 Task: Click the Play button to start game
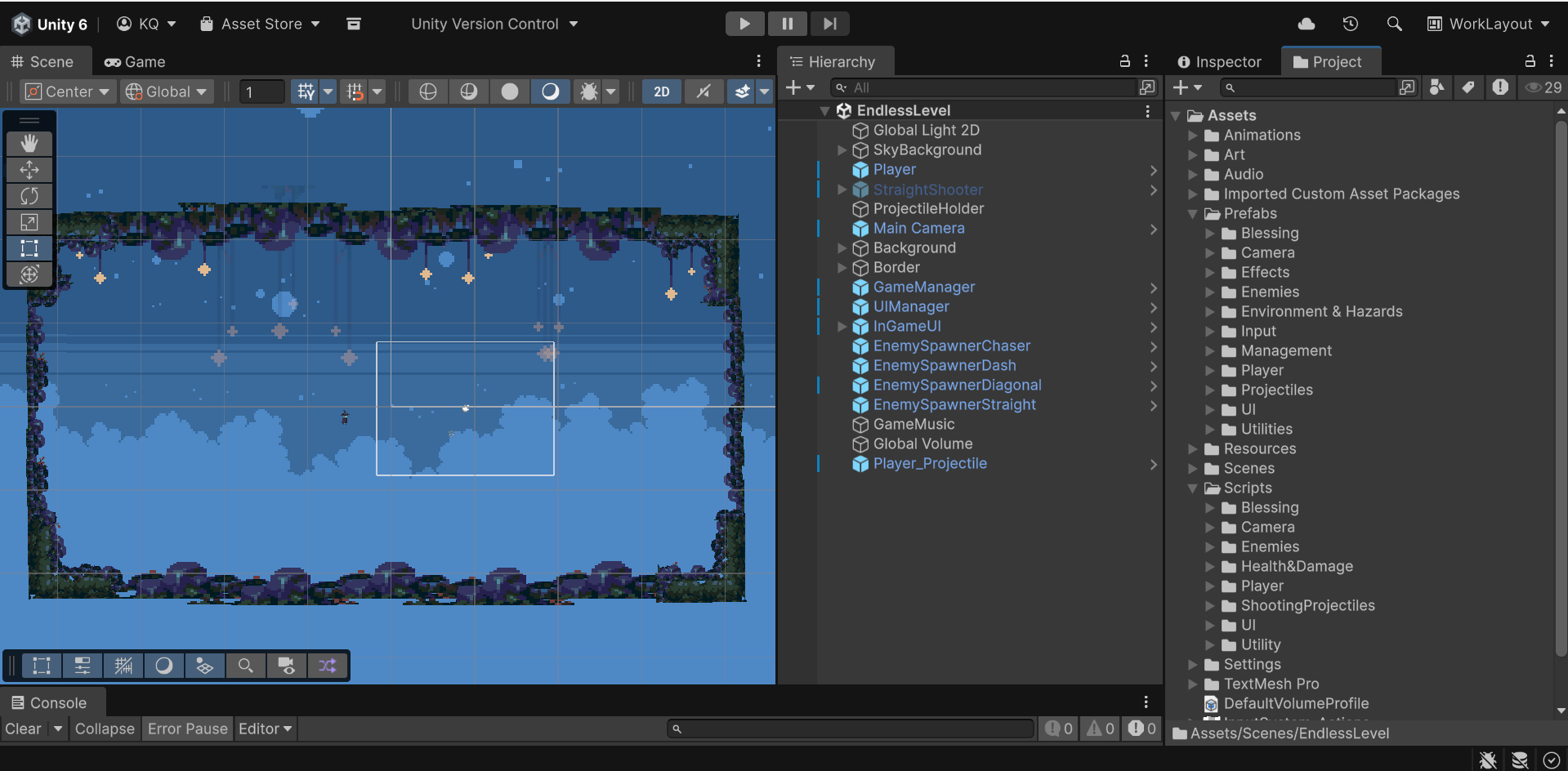[744, 24]
